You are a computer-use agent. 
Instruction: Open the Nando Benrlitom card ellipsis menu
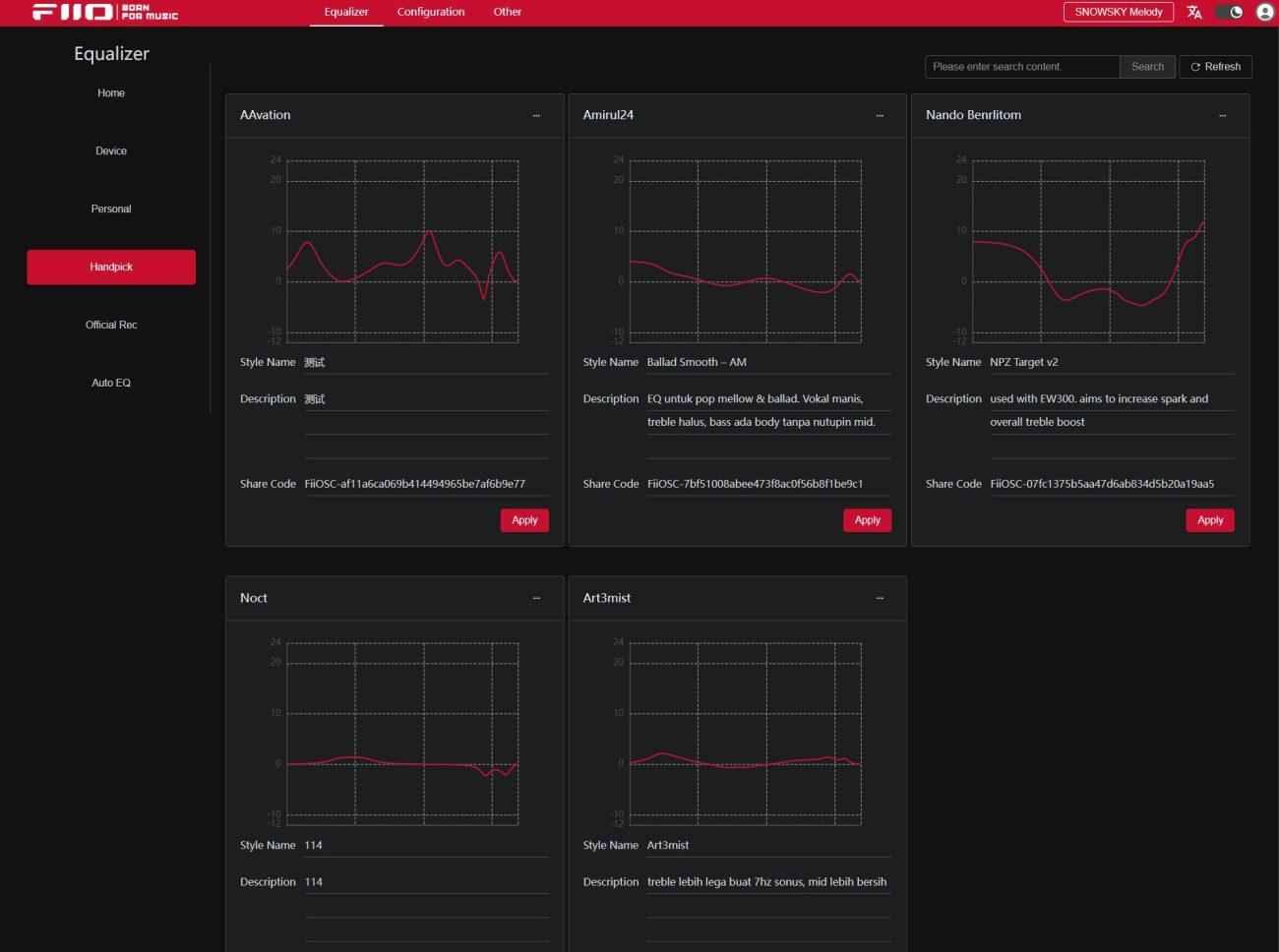point(1222,115)
